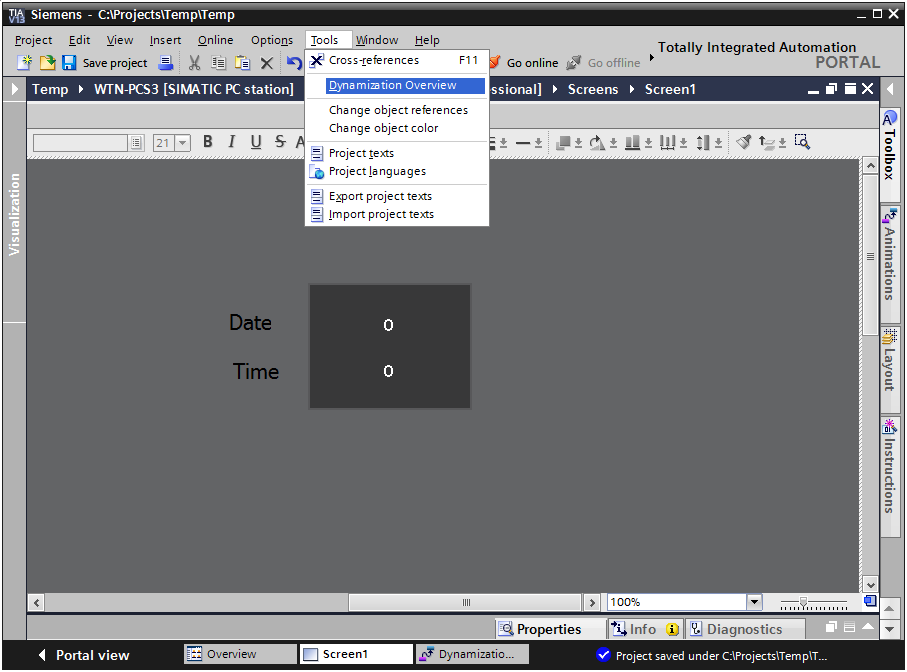The height and width of the screenshot is (672, 907).
Task: Toggle Strikethrough text formatting
Action: pyautogui.click(x=280, y=142)
